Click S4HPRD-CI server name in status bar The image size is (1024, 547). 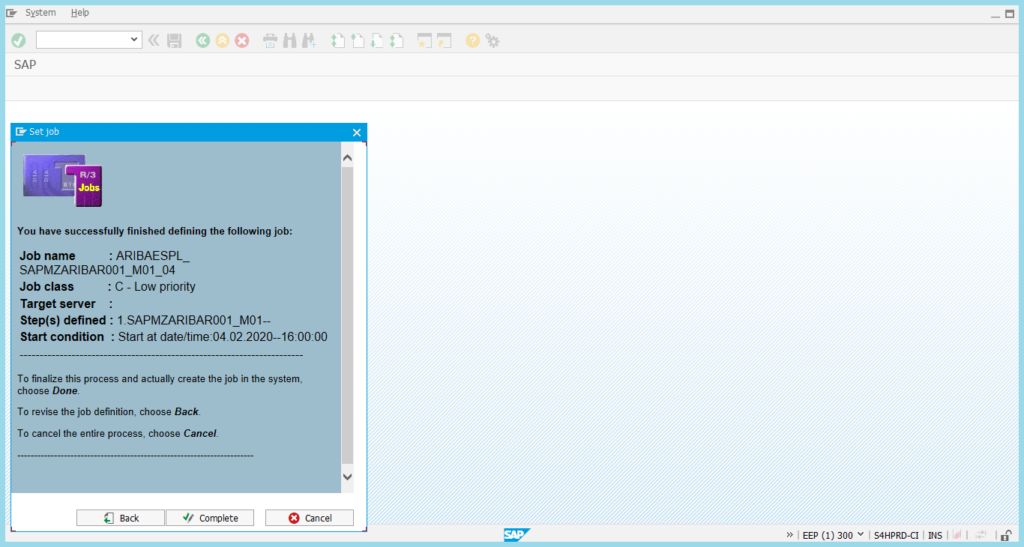pyautogui.click(x=896, y=535)
